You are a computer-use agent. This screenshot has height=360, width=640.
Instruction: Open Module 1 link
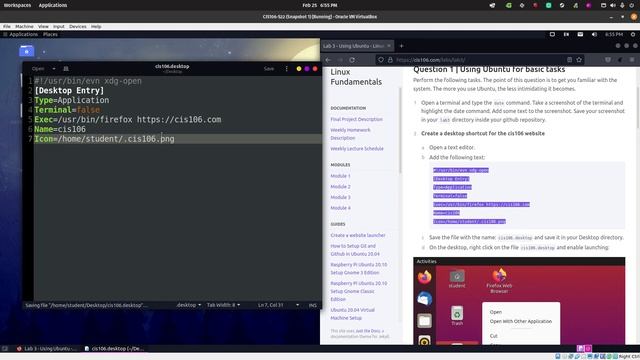(x=340, y=176)
